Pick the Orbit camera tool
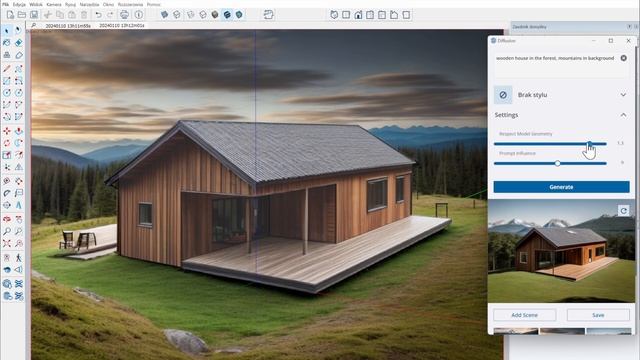The image size is (640, 360). 7,219
